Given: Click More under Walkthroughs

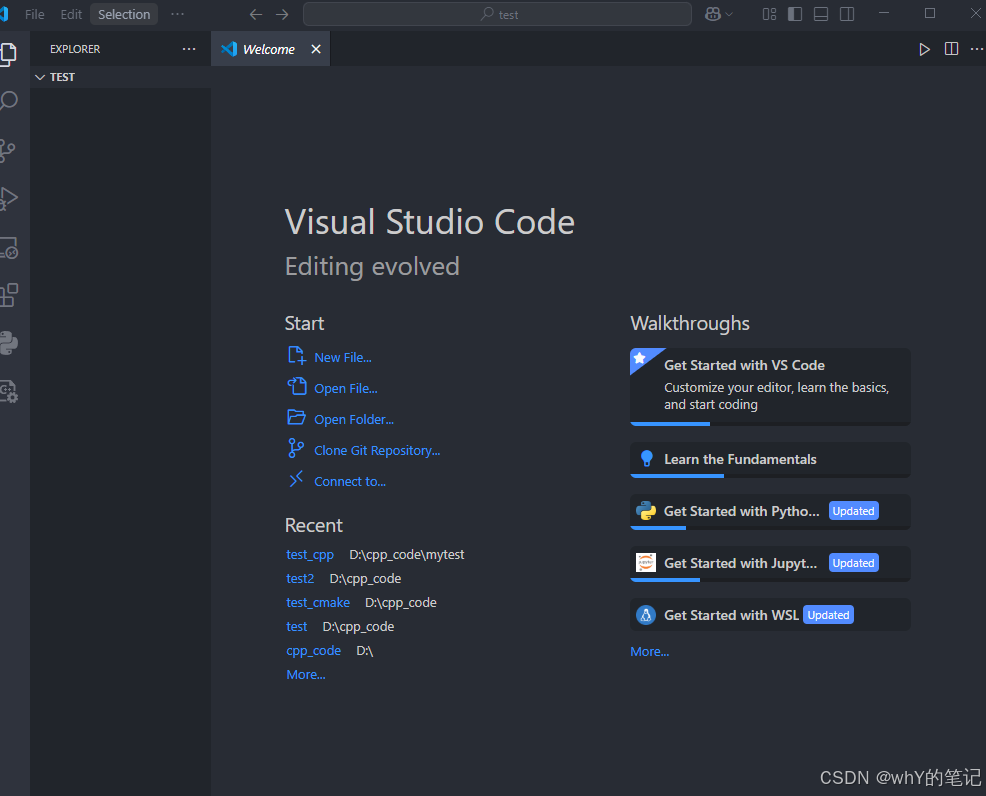Looking at the screenshot, I should click(650, 651).
